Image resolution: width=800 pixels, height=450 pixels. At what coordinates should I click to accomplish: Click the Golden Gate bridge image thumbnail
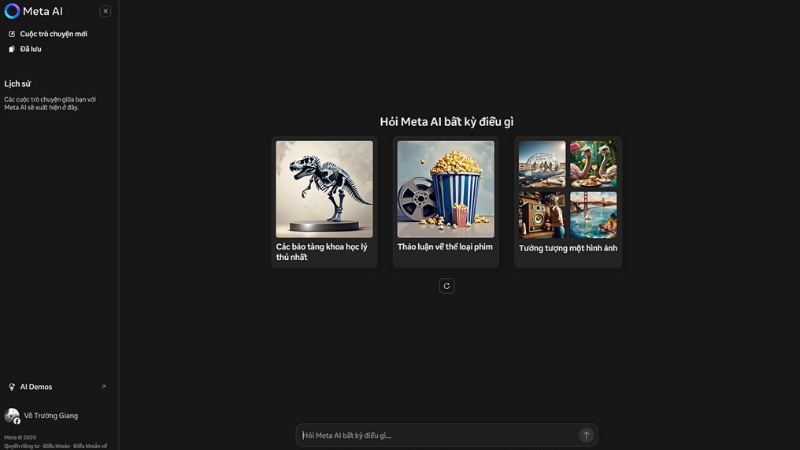593,215
